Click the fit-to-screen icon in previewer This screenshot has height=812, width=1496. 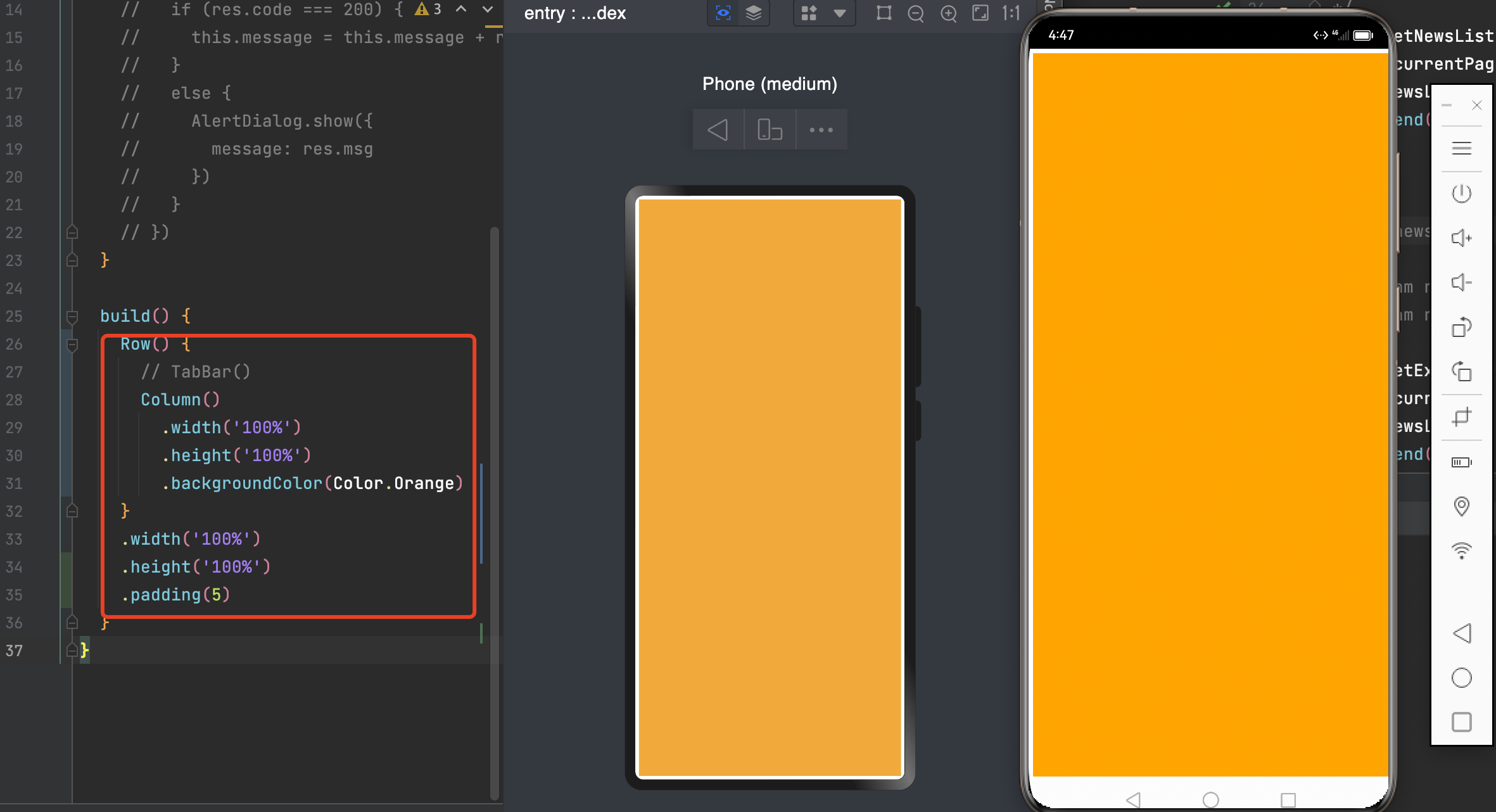(x=980, y=13)
